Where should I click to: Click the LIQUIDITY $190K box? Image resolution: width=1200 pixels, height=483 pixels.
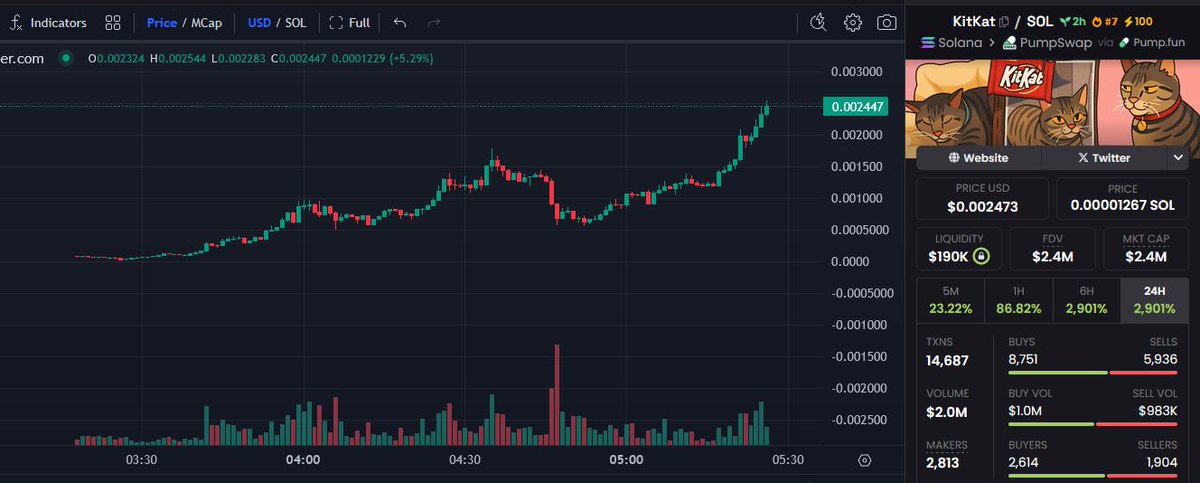tap(959, 248)
